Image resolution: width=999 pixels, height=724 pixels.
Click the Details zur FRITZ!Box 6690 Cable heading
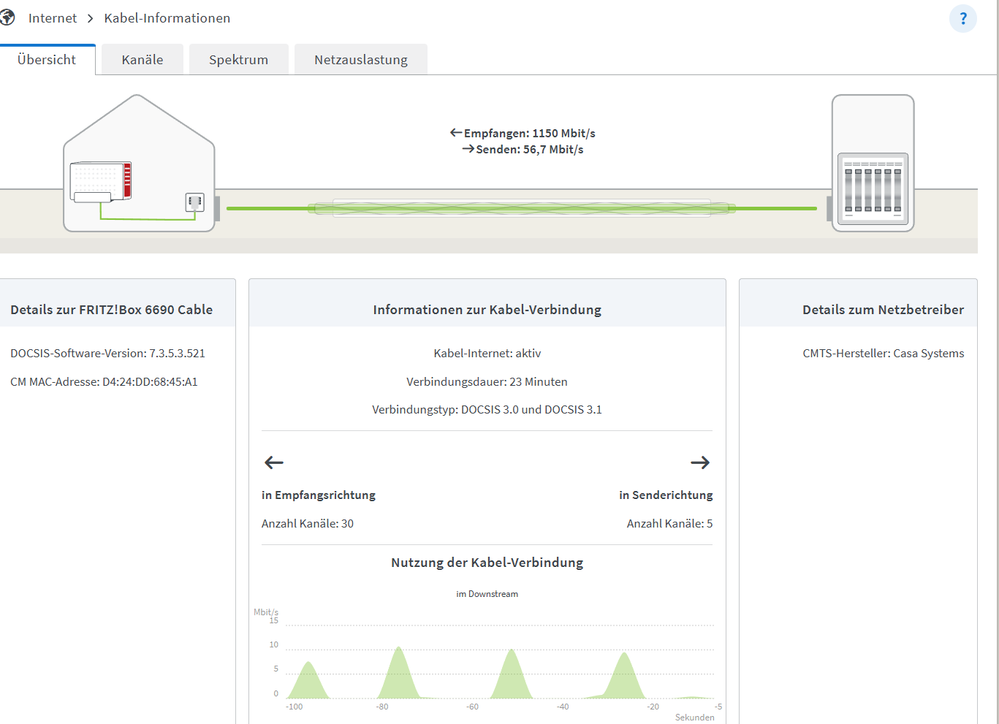pyautogui.click(x=111, y=310)
